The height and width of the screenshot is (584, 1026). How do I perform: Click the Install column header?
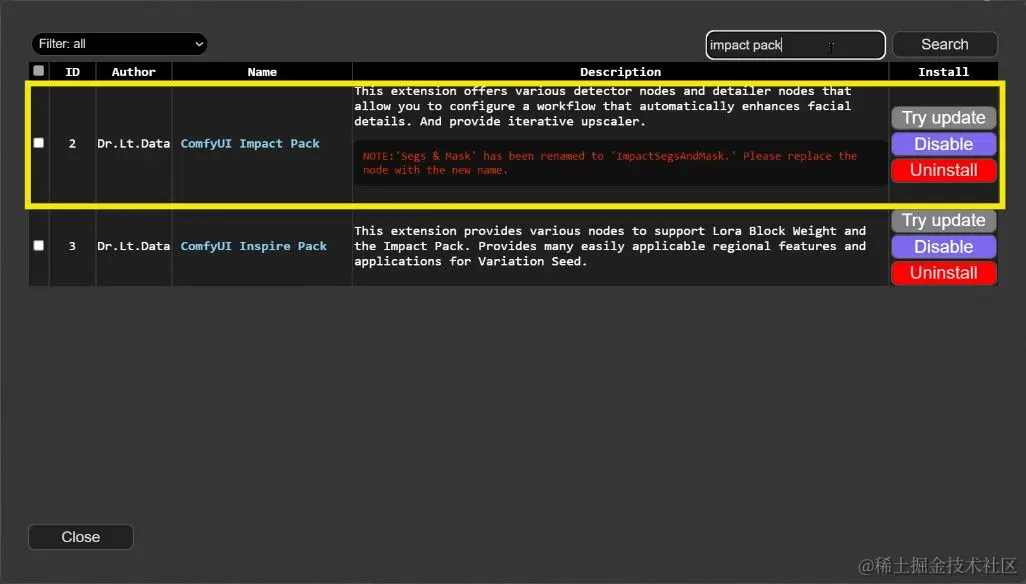pos(943,72)
